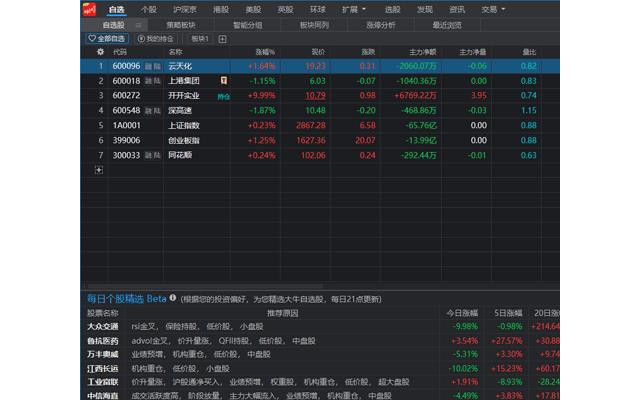Click the 今日涨幅 column header

[462, 313]
